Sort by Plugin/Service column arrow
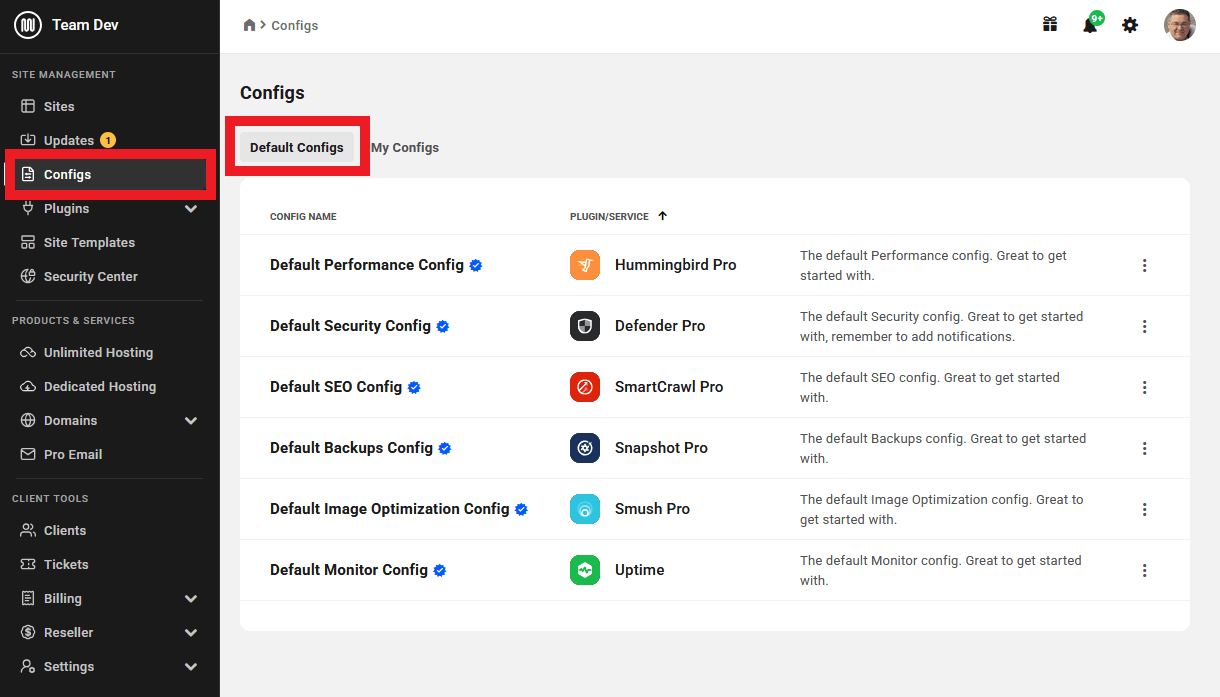Screen dimensions: 1220x697 662,216
